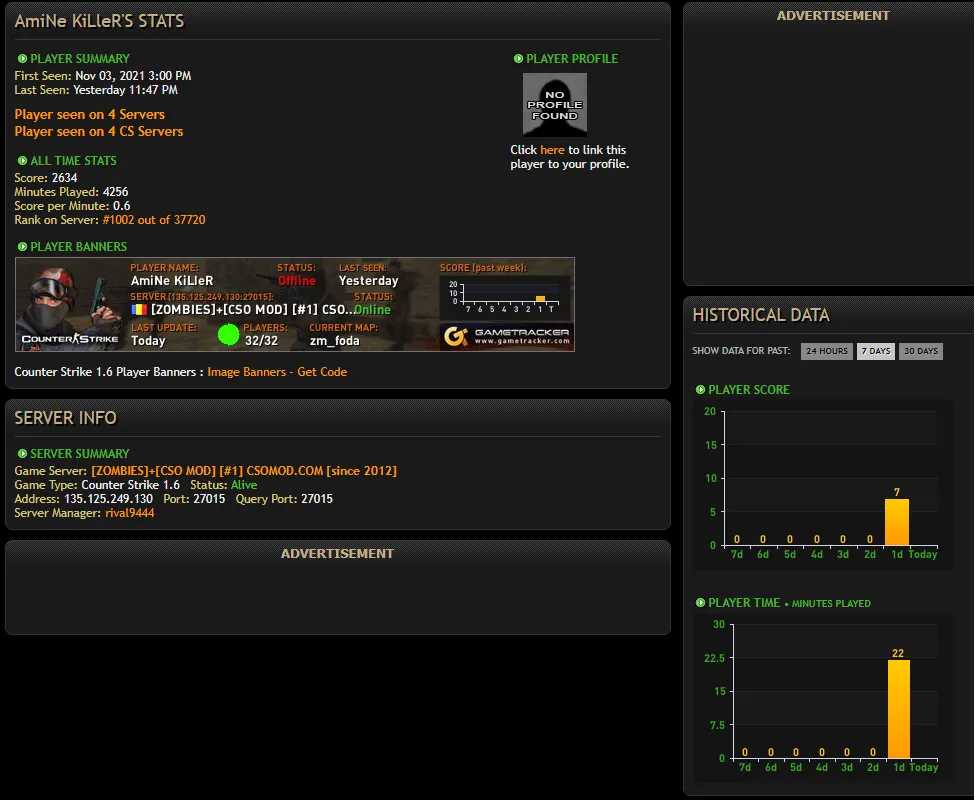Click the address '135.125.249.130' text
Image resolution: width=975 pixels, height=801 pixels.
pyautogui.click(x=108, y=499)
